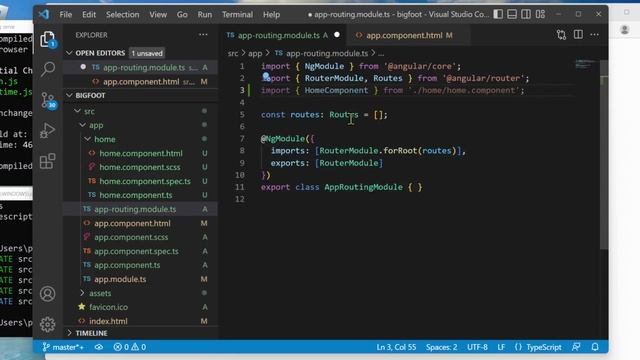Open app.component.ts in explorer
Viewport: 640px width, 360px height.
[x=127, y=265]
